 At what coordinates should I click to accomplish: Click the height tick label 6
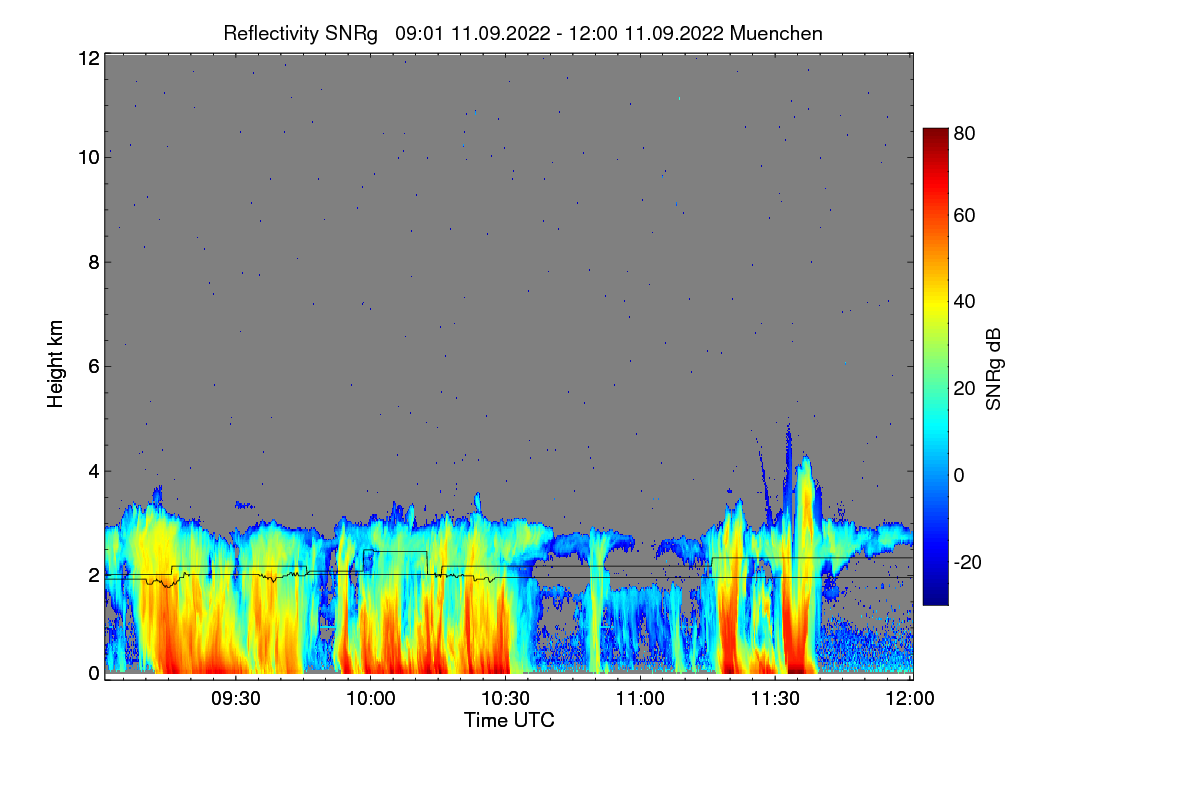(93, 366)
